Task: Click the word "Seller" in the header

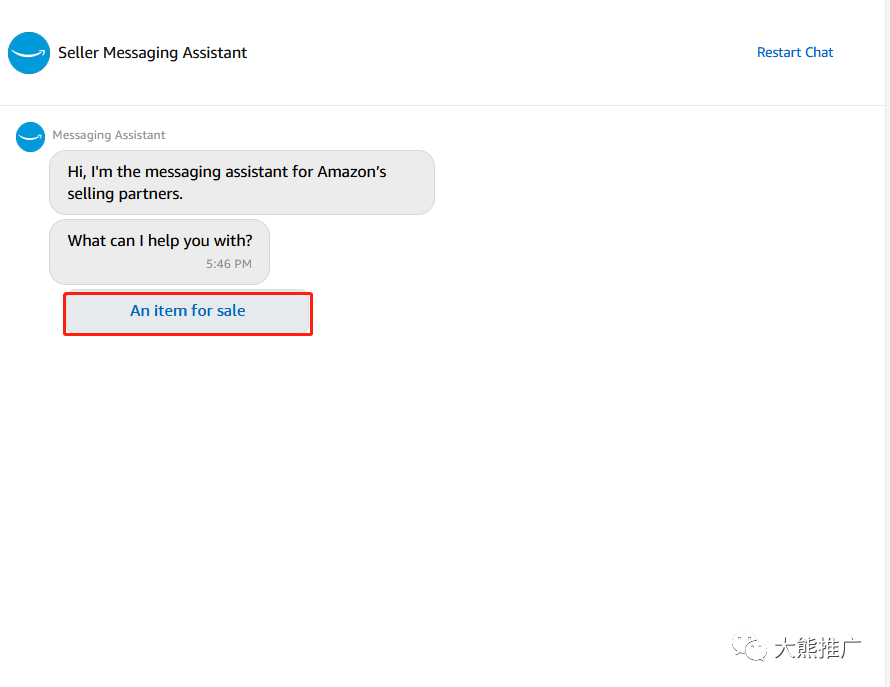Action: click(79, 53)
